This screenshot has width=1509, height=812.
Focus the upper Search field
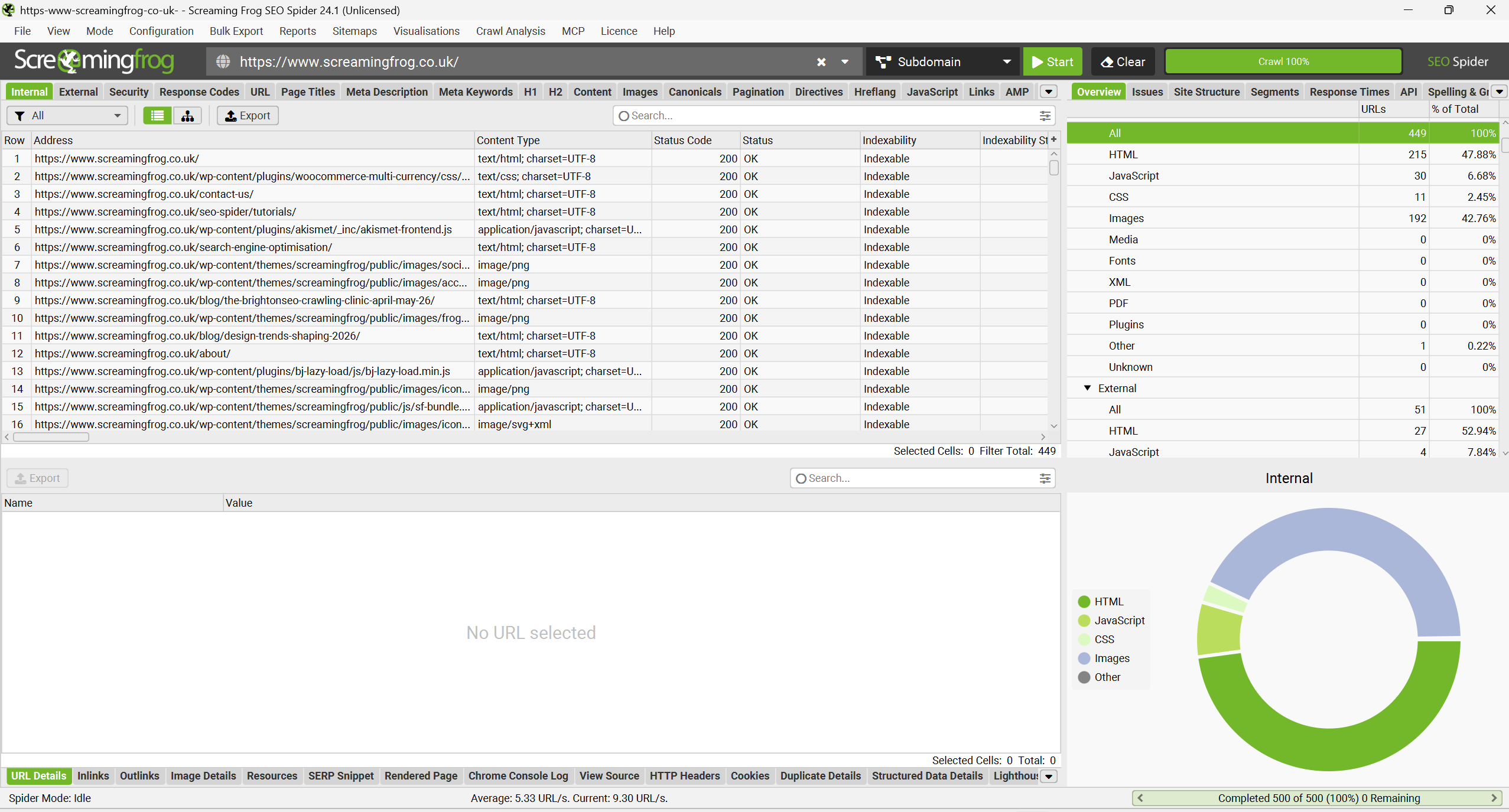(833, 116)
